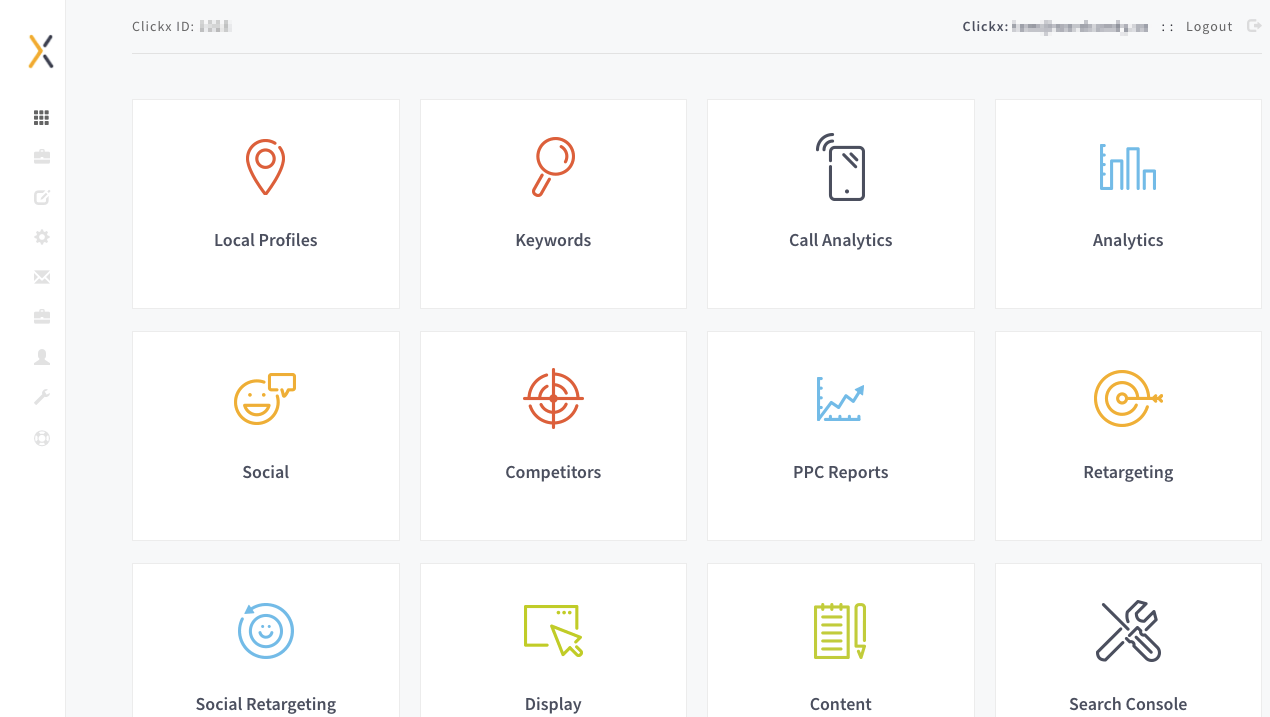Click the Search Console tools icon

pyautogui.click(x=1128, y=631)
